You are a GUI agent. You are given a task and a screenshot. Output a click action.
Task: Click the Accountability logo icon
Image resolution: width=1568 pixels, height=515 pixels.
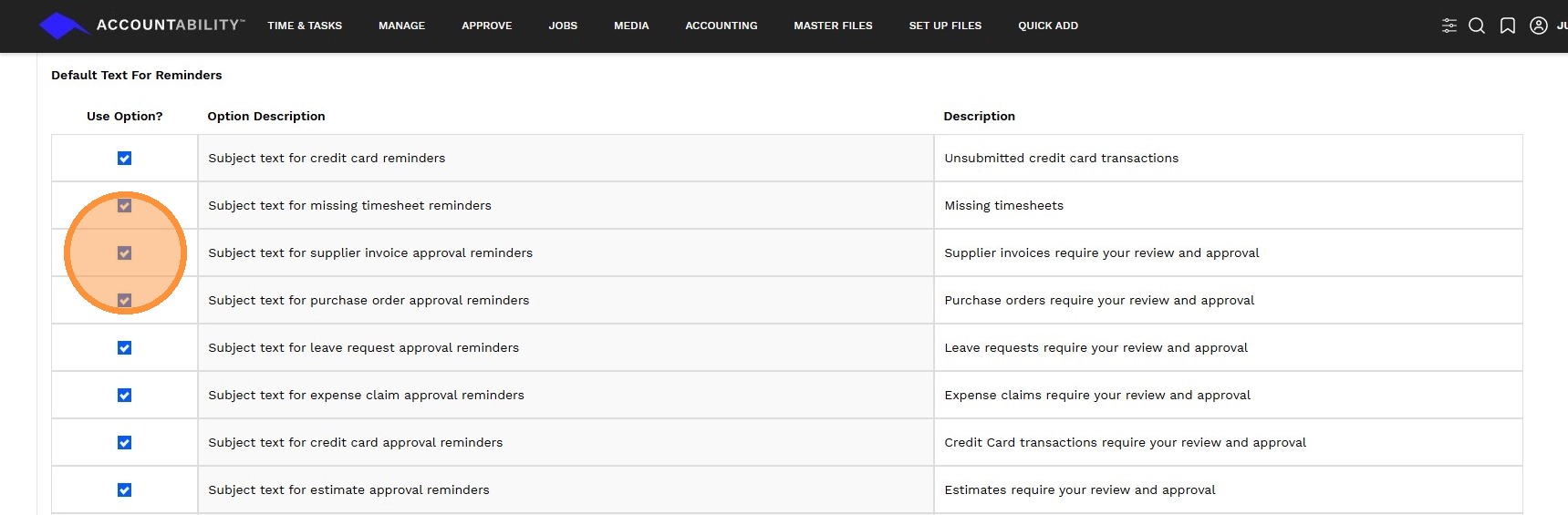point(62,26)
